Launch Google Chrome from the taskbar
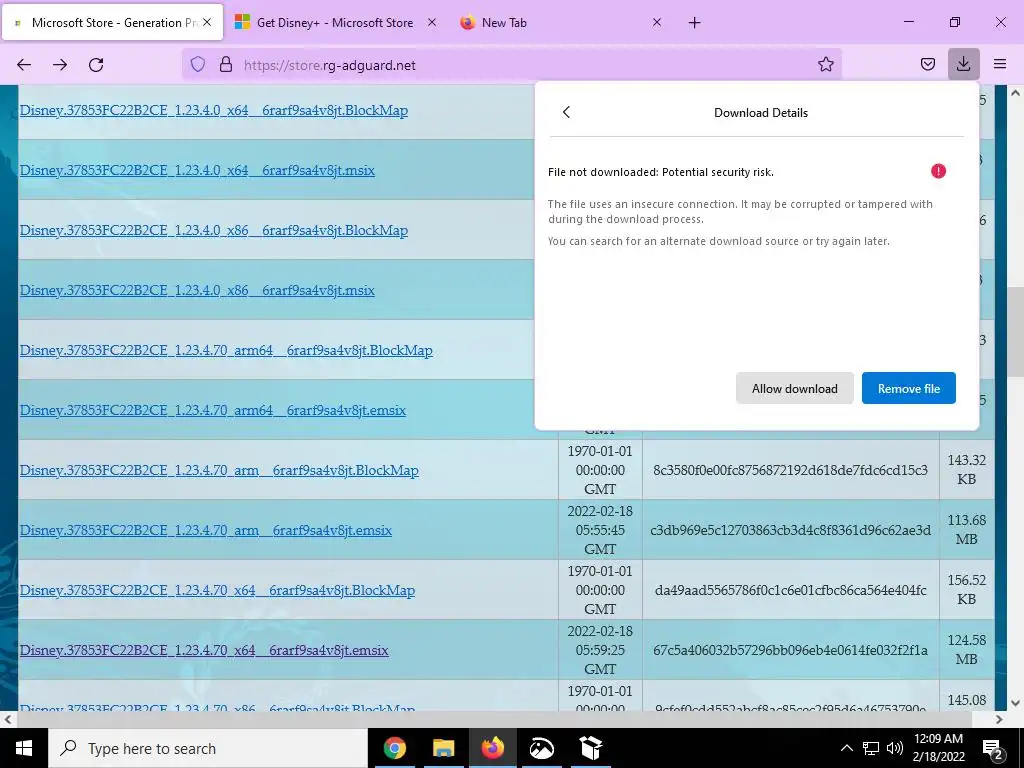 point(394,748)
